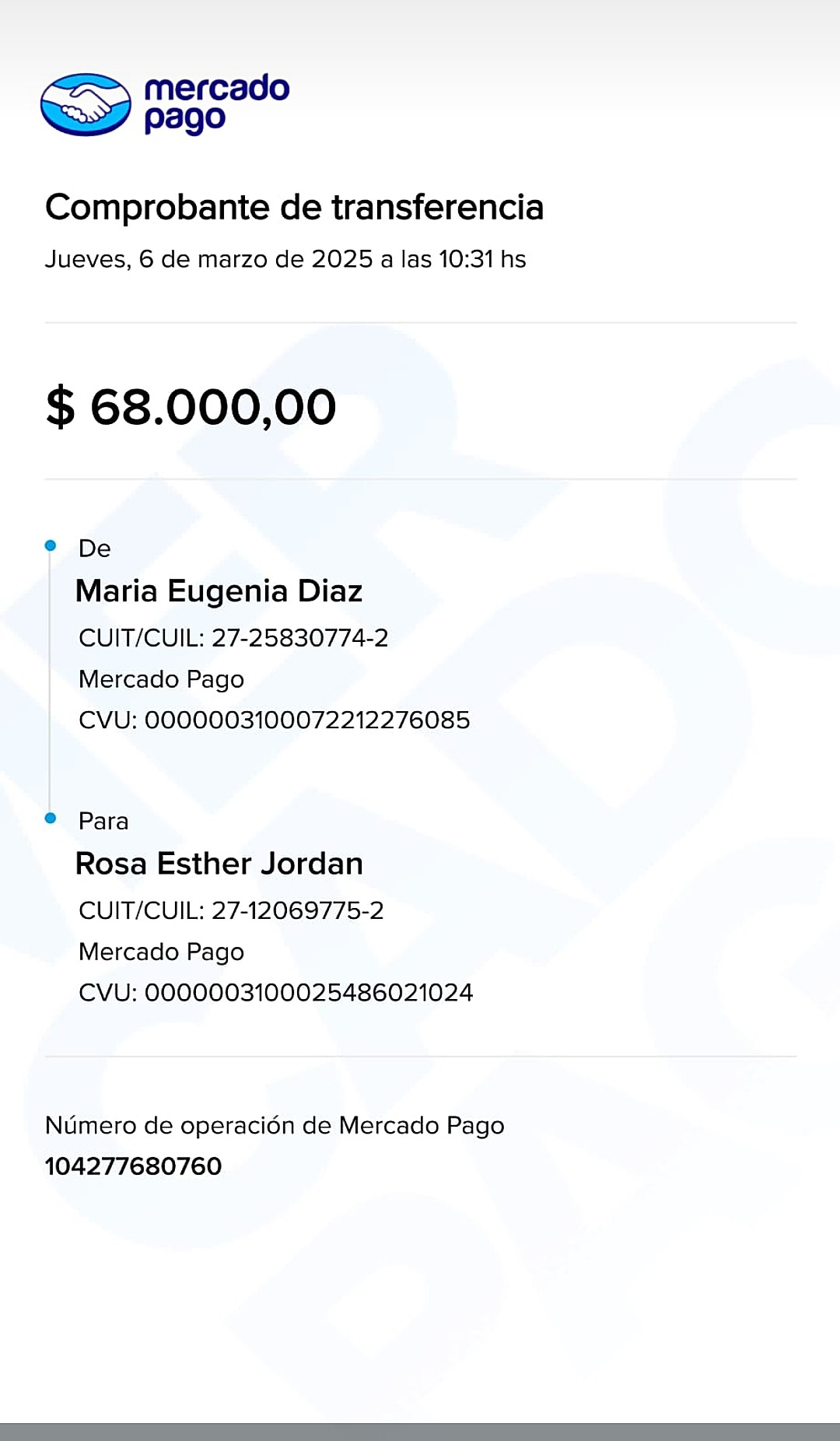This screenshot has width=840, height=1441.
Task: Click the sender CUIT/CUIL 27-25830774-2
Action: (x=233, y=638)
